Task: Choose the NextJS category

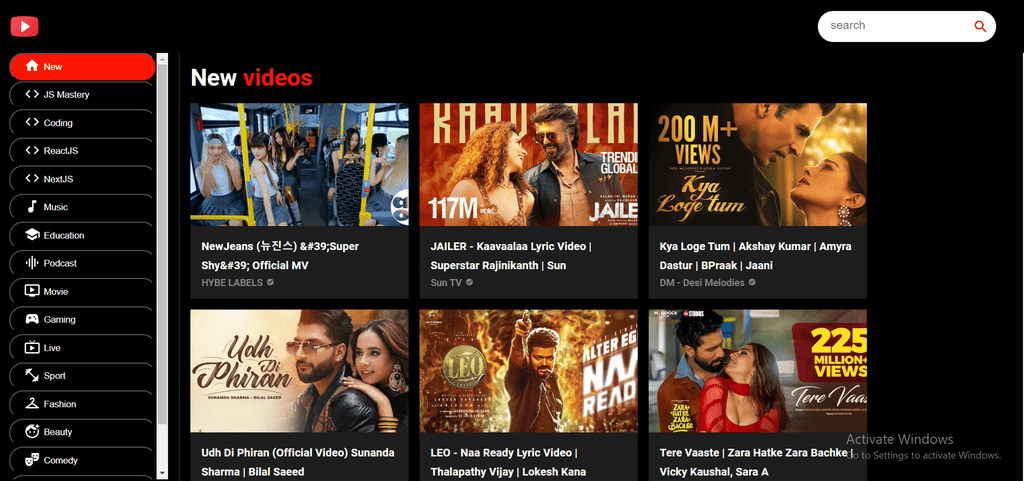Action: point(82,179)
